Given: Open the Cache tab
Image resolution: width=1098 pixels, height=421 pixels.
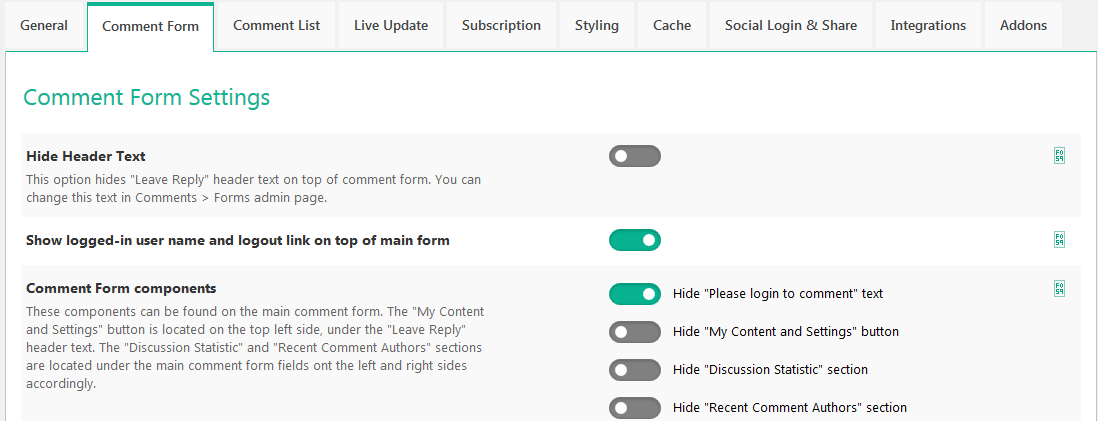Looking at the screenshot, I should tap(672, 25).
